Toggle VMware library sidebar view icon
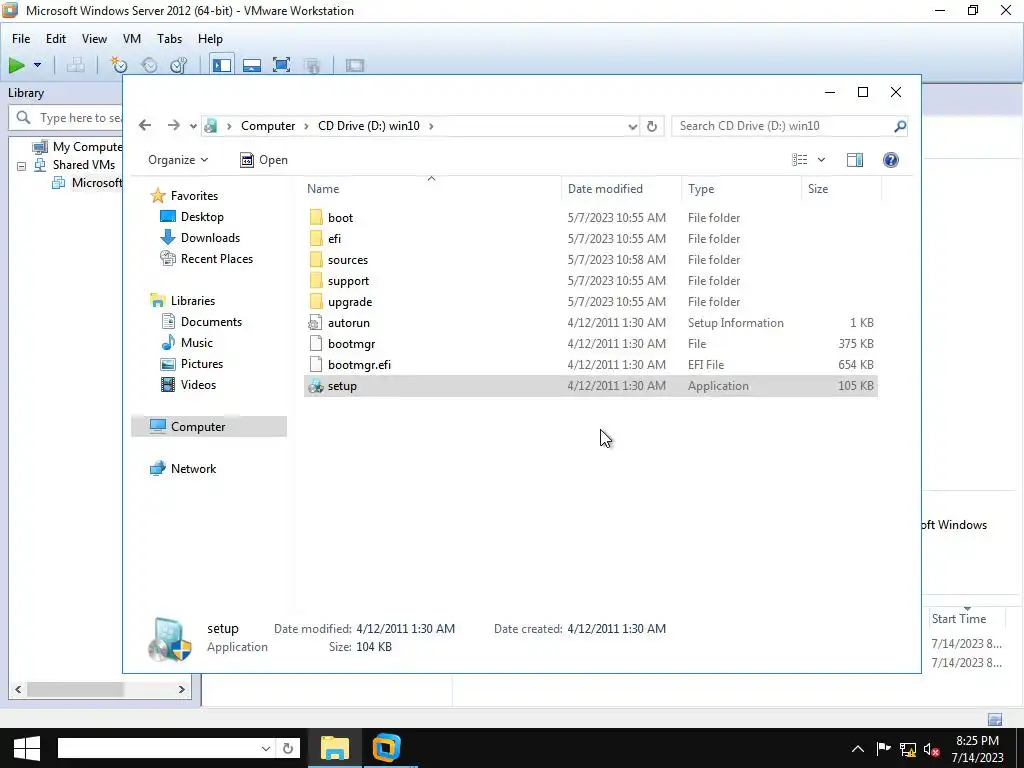The height and width of the screenshot is (768, 1024). [x=222, y=65]
